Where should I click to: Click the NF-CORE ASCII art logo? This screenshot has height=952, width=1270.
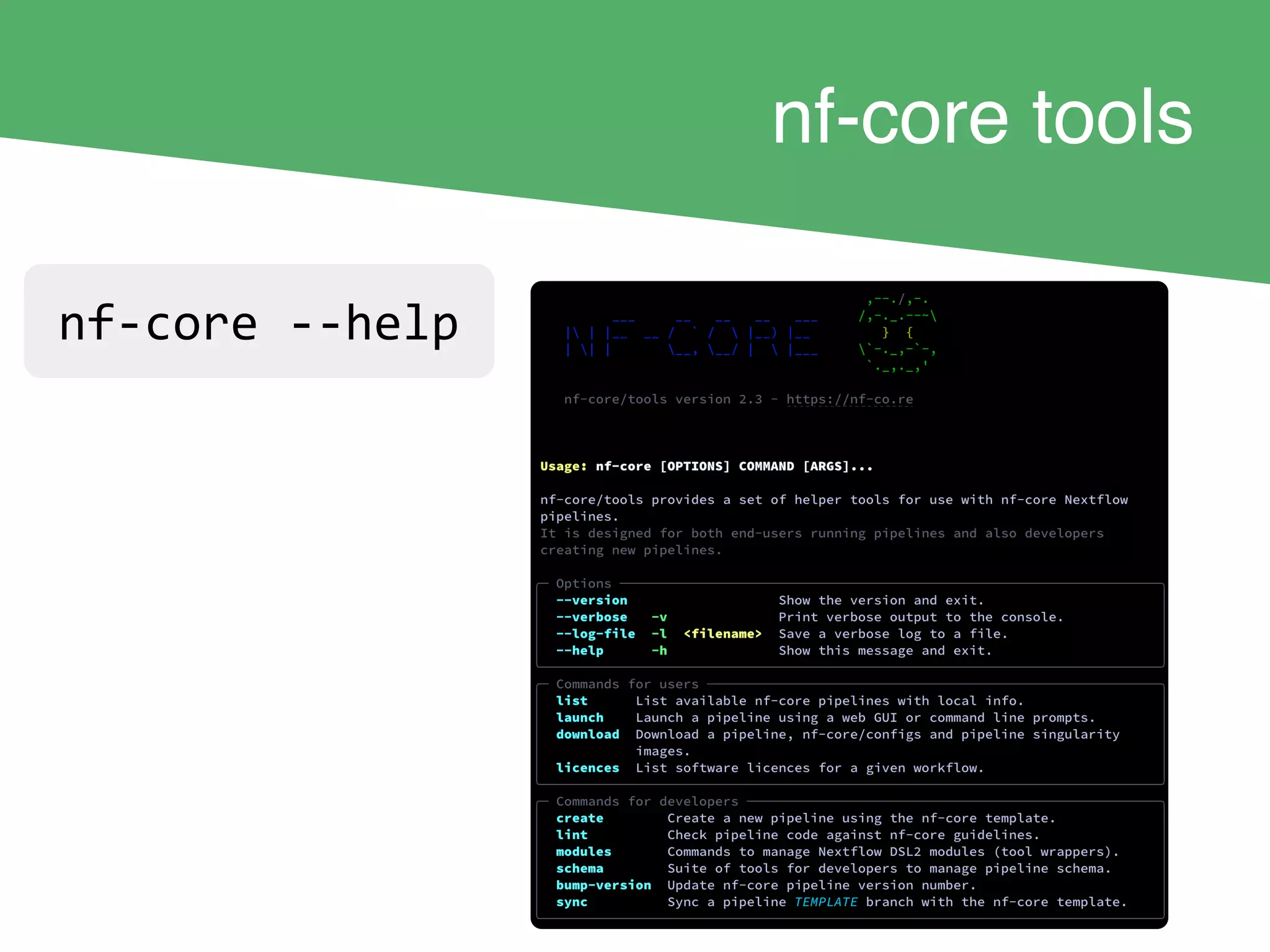pyautogui.click(x=692, y=338)
